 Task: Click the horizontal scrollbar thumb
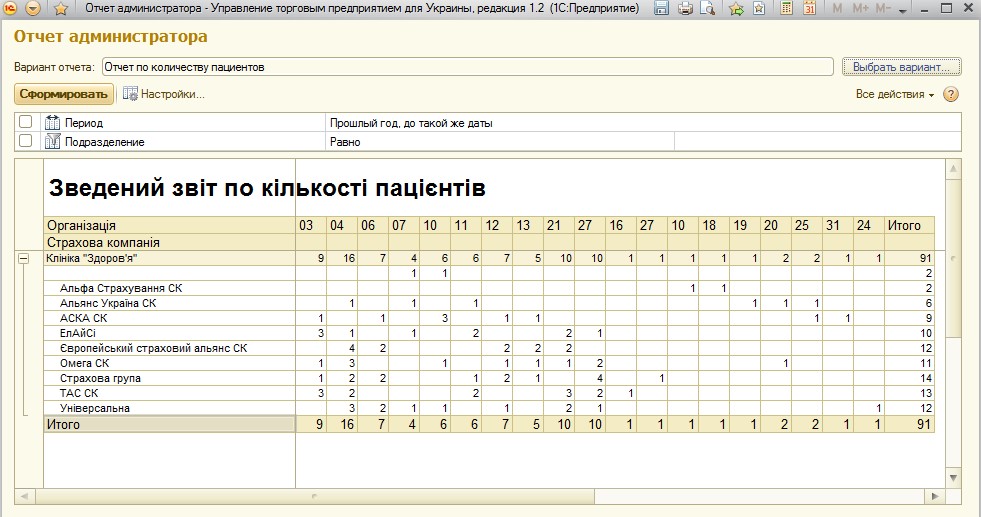pos(315,496)
